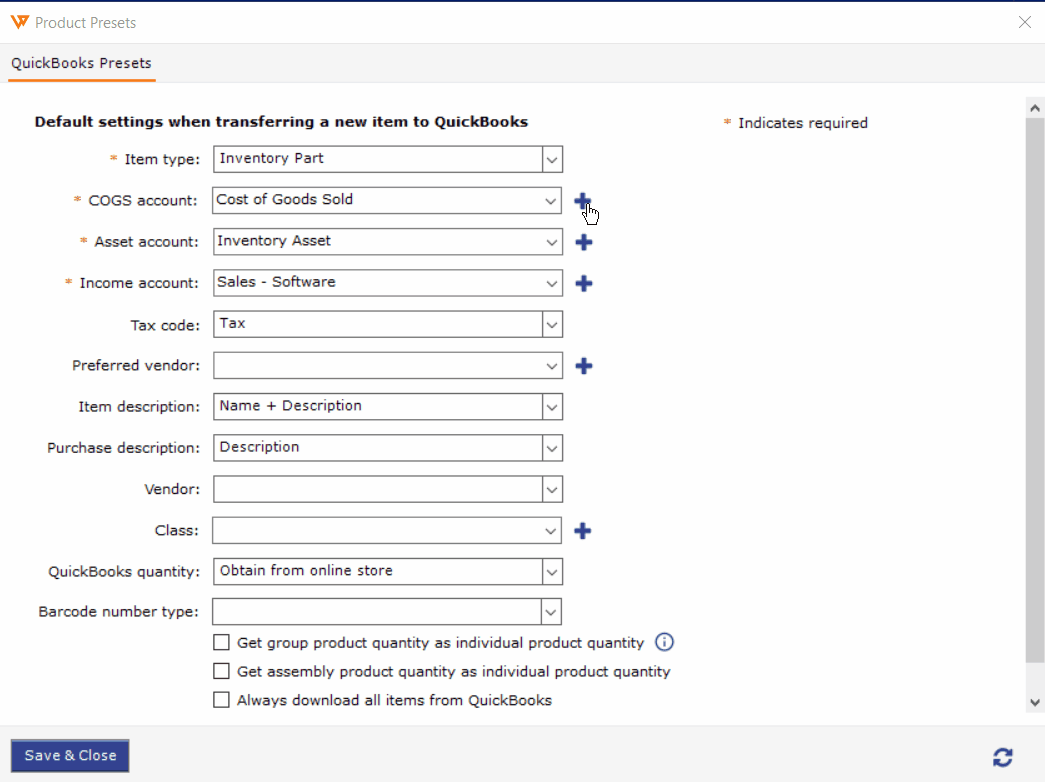
Task: Add a new Asset account with plus icon
Action: tap(584, 242)
